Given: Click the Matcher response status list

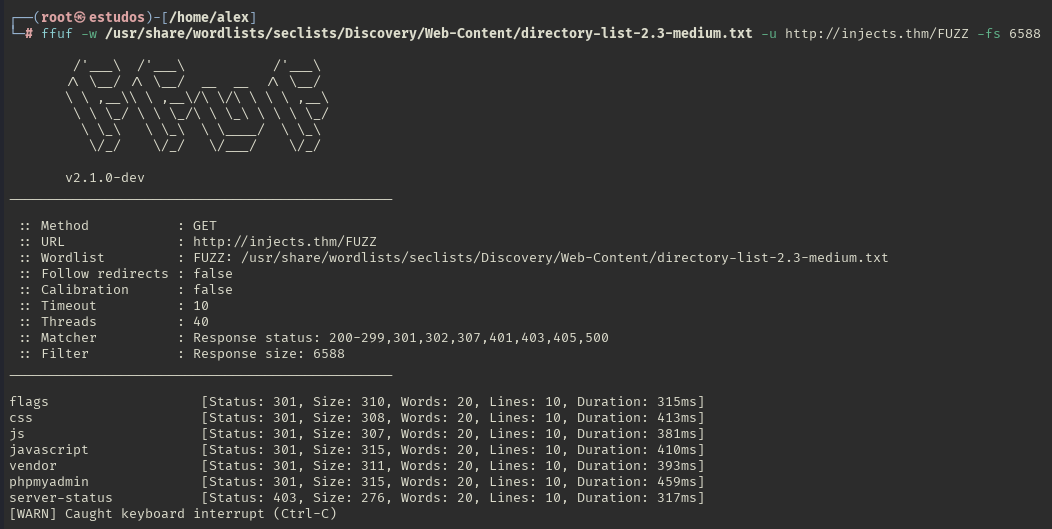Looking at the screenshot, I should point(401,338).
